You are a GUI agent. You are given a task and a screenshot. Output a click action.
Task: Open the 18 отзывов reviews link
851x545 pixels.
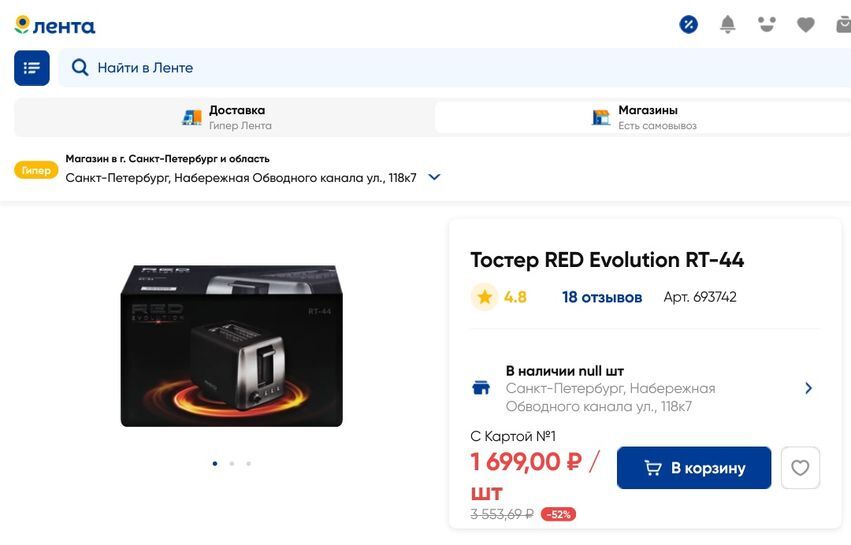point(602,297)
